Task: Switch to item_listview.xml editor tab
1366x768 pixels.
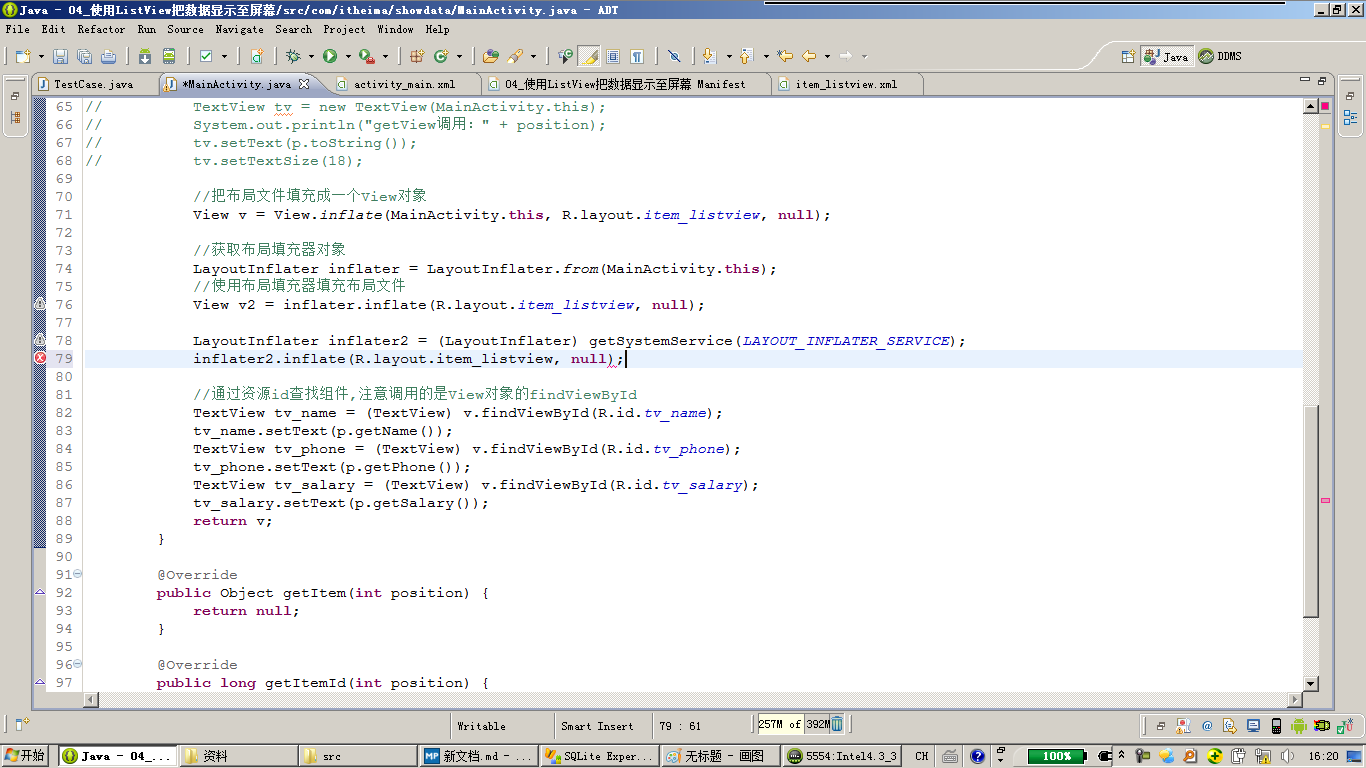Action: tap(846, 85)
